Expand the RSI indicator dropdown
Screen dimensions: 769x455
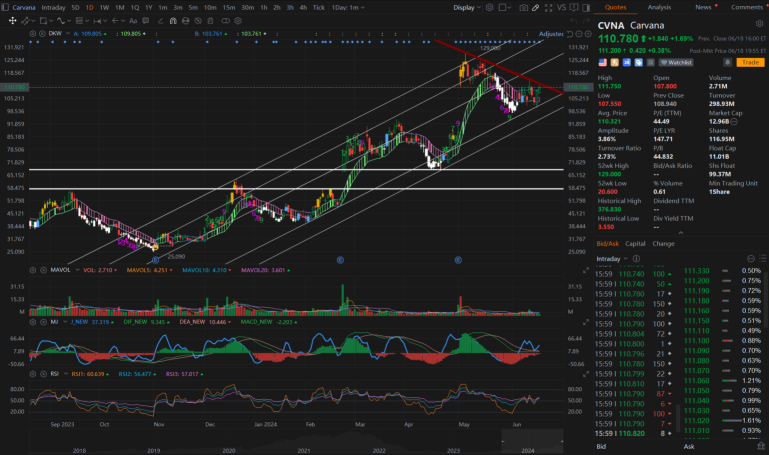(x=65, y=374)
